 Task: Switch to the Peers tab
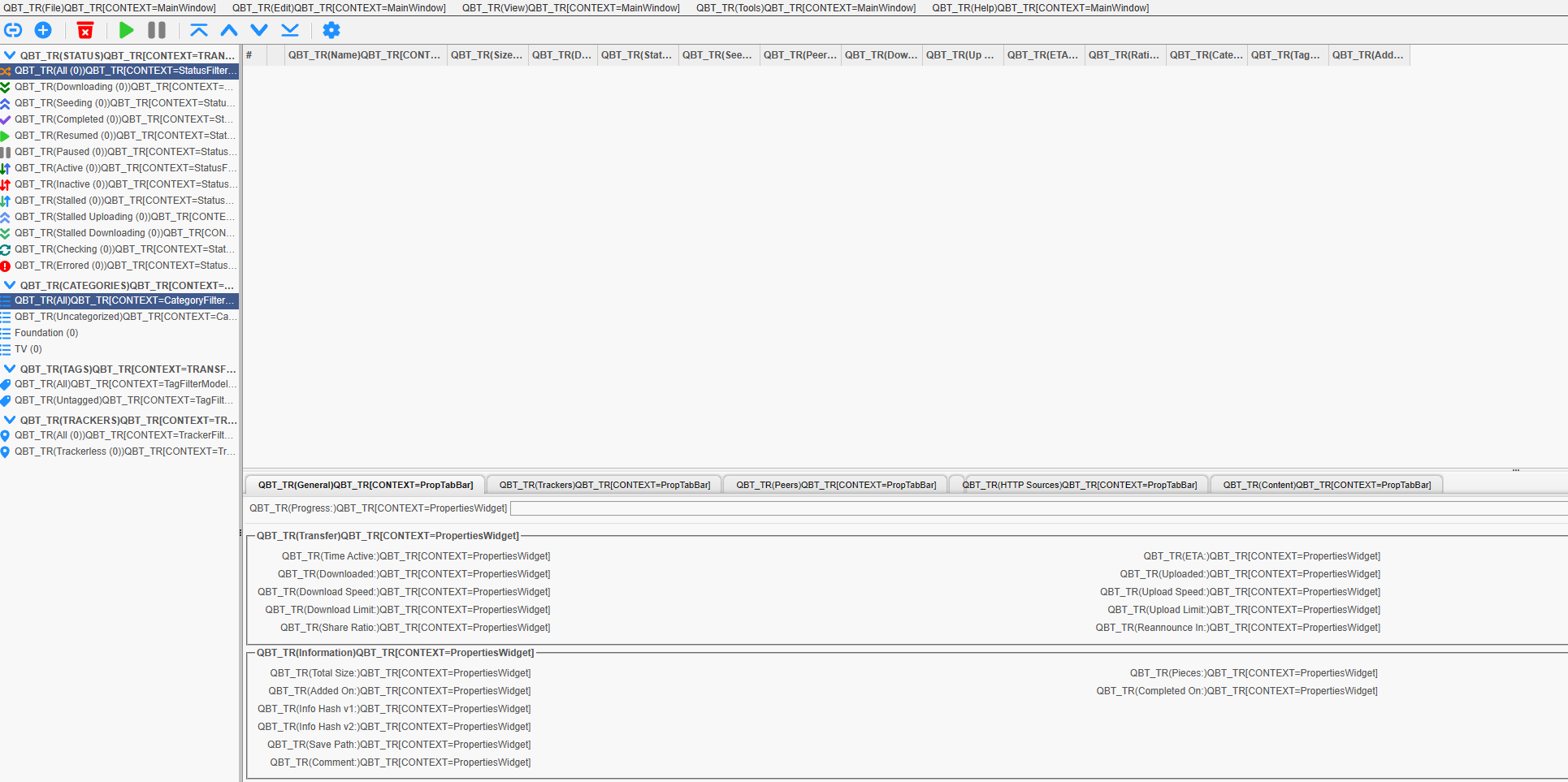tap(834, 485)
